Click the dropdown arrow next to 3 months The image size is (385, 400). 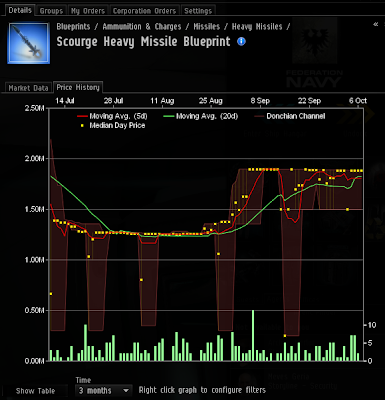pos(126,390)
